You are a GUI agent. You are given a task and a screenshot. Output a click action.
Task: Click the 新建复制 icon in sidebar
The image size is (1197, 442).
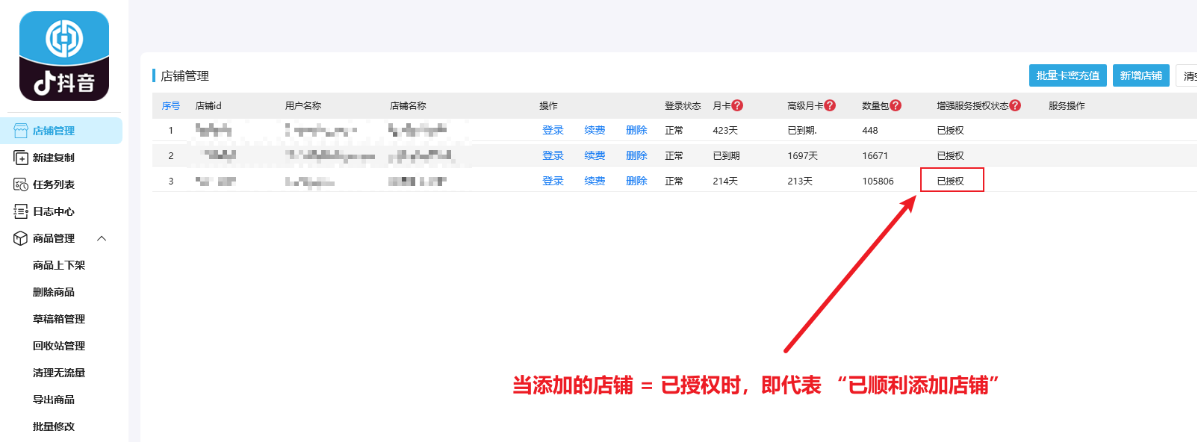pos(22,157)
